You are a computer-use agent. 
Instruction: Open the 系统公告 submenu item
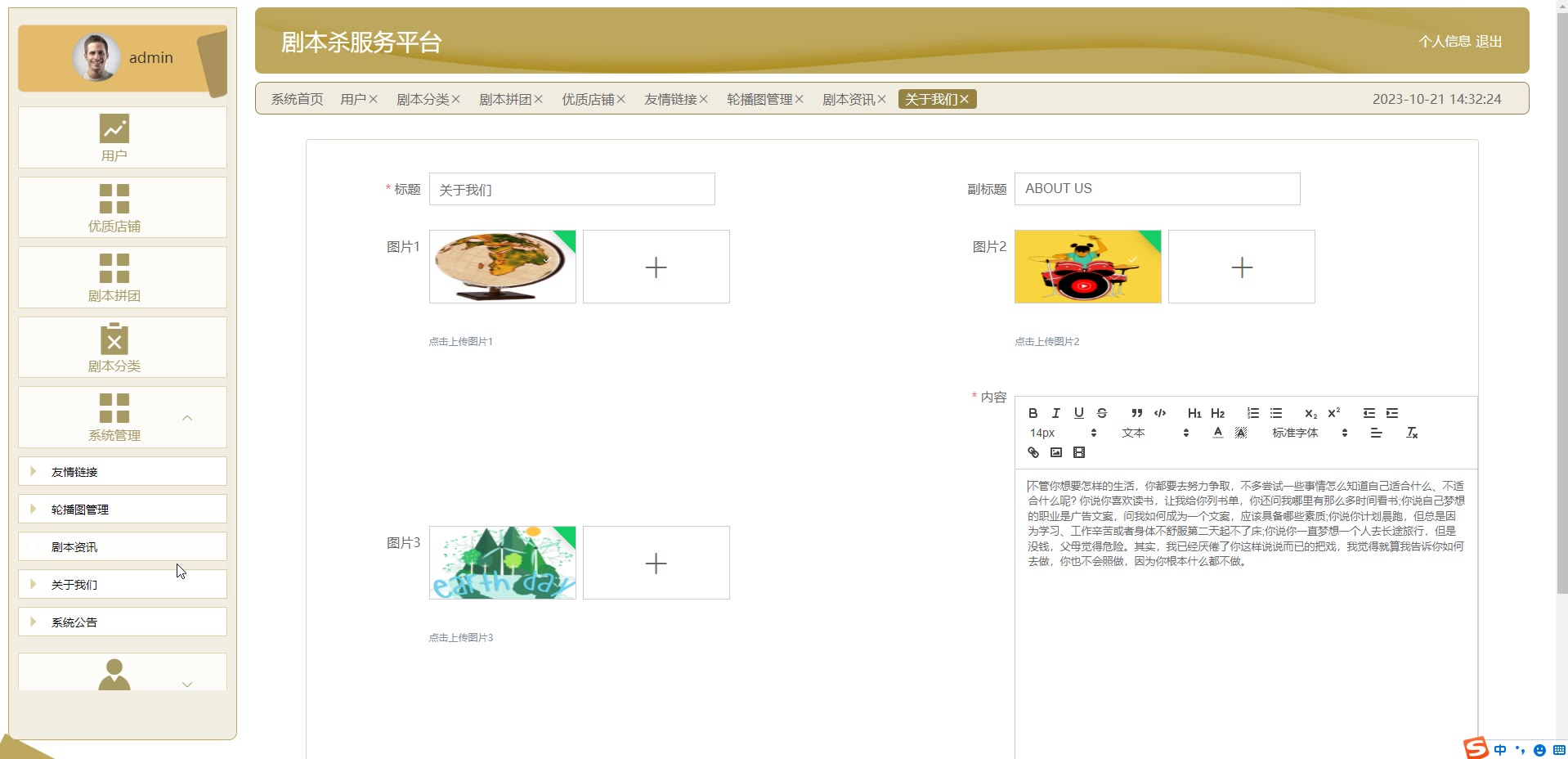(x=123, y=622)
